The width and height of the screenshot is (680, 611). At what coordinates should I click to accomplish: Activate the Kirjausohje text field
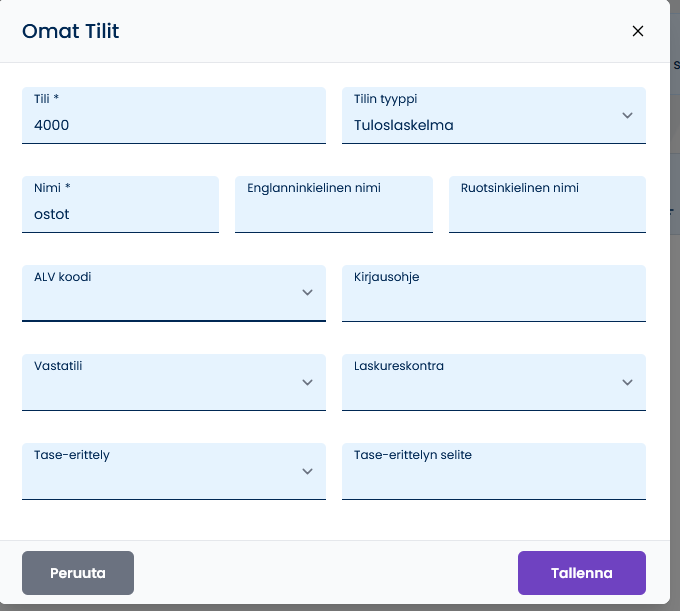[494, 293]
